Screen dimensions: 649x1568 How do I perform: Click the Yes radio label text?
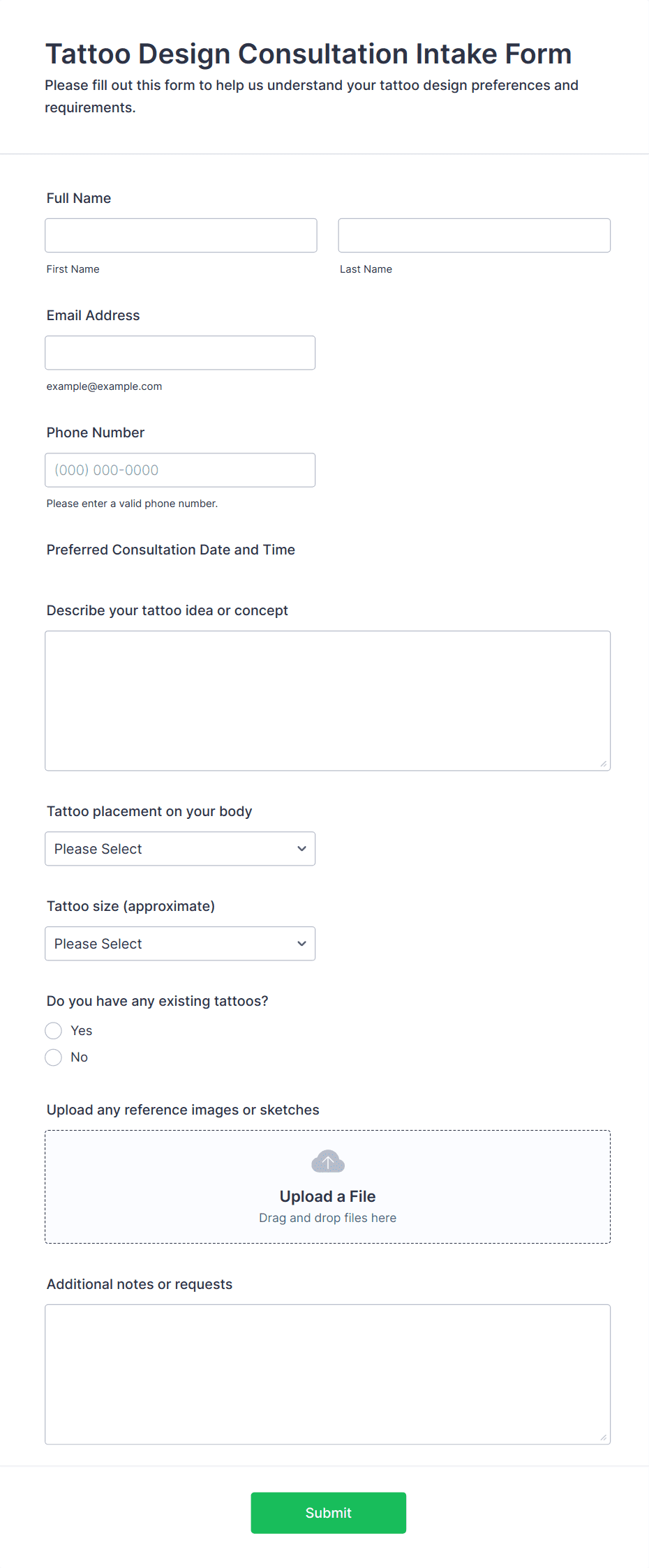(82, 1031)
